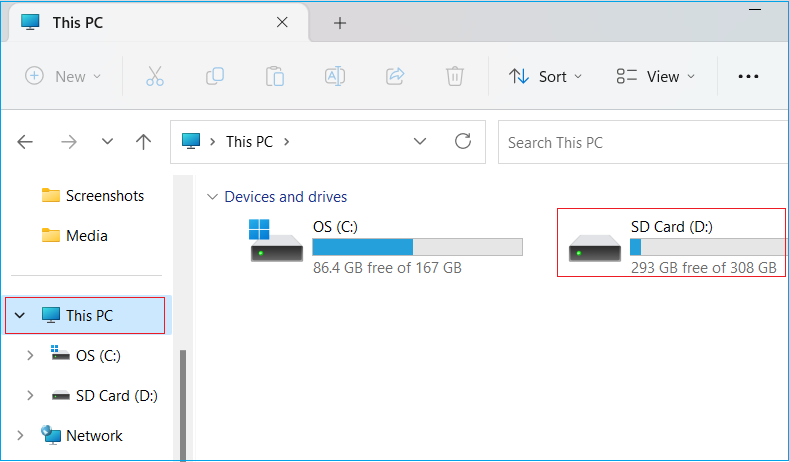Image resolution: width=789 pixels, height=462 pixels.
Task: Open a new tab with plus button
Action: coord(340,23)
